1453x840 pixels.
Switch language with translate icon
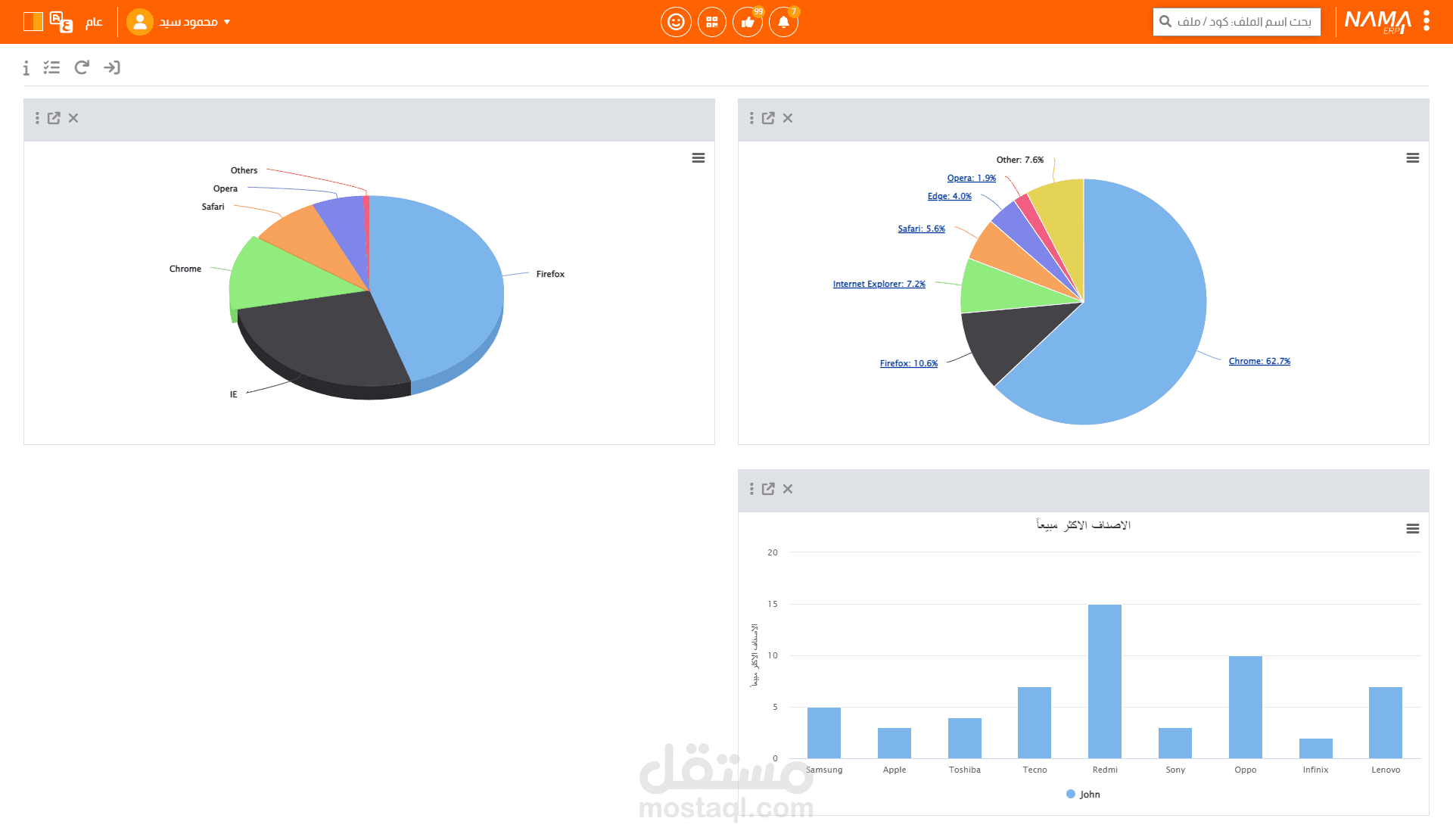point(61,22)
